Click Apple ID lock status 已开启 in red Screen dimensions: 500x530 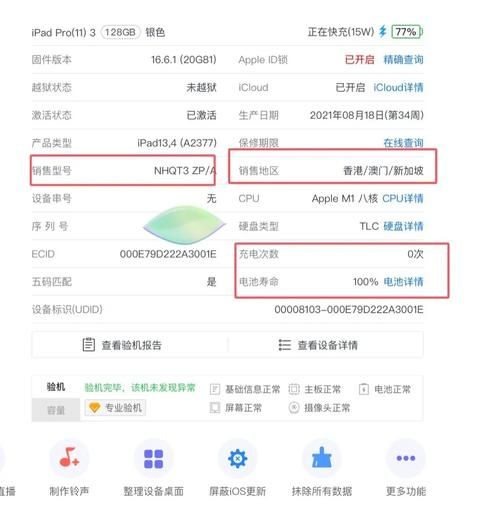click(359, 60)
